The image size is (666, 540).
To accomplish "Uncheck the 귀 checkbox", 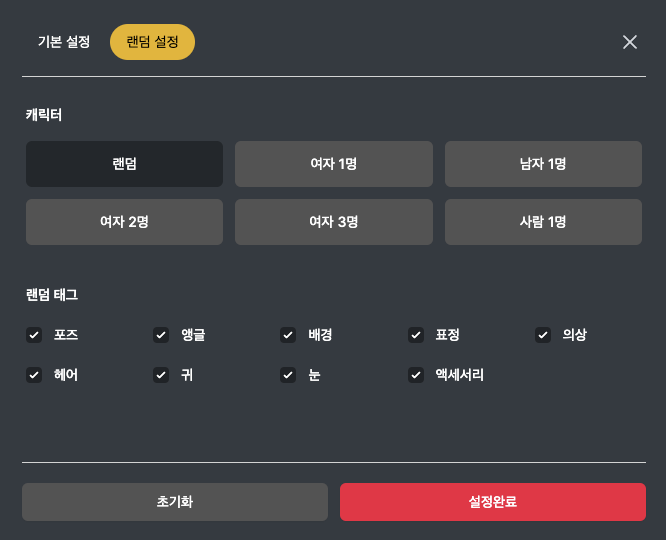I will 161,375.
